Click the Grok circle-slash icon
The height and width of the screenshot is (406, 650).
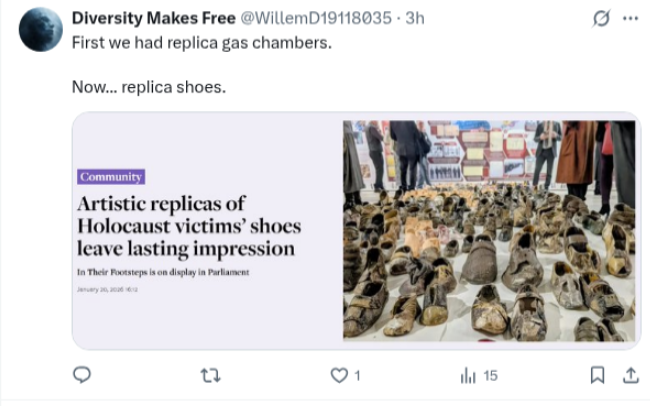coord(601,19)
